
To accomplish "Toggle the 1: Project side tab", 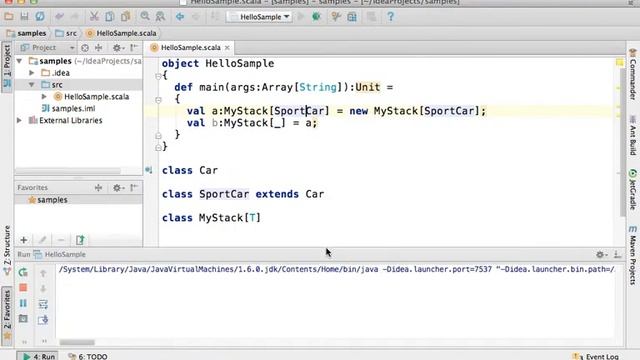I will [7, 67].
